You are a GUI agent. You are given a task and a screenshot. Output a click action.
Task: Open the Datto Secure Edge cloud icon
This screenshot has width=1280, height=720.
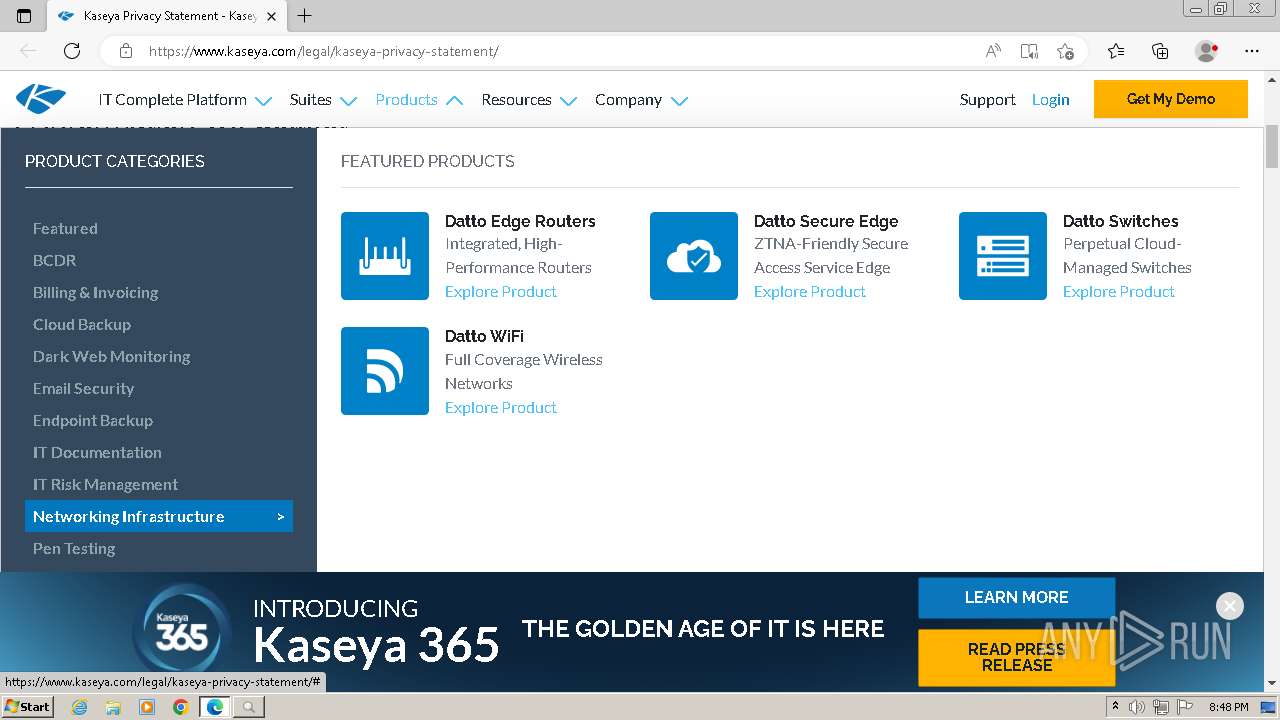point(694,256)
